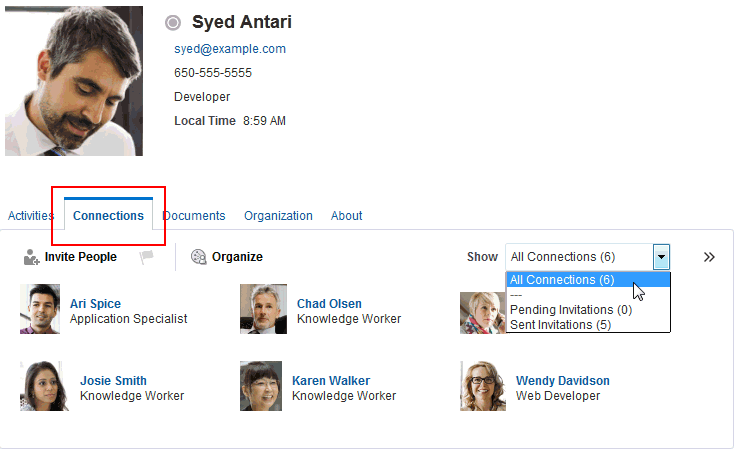Choose Sent Invitations (5) from list
Screen dimensions: 738x457
(x=560, y=324)
